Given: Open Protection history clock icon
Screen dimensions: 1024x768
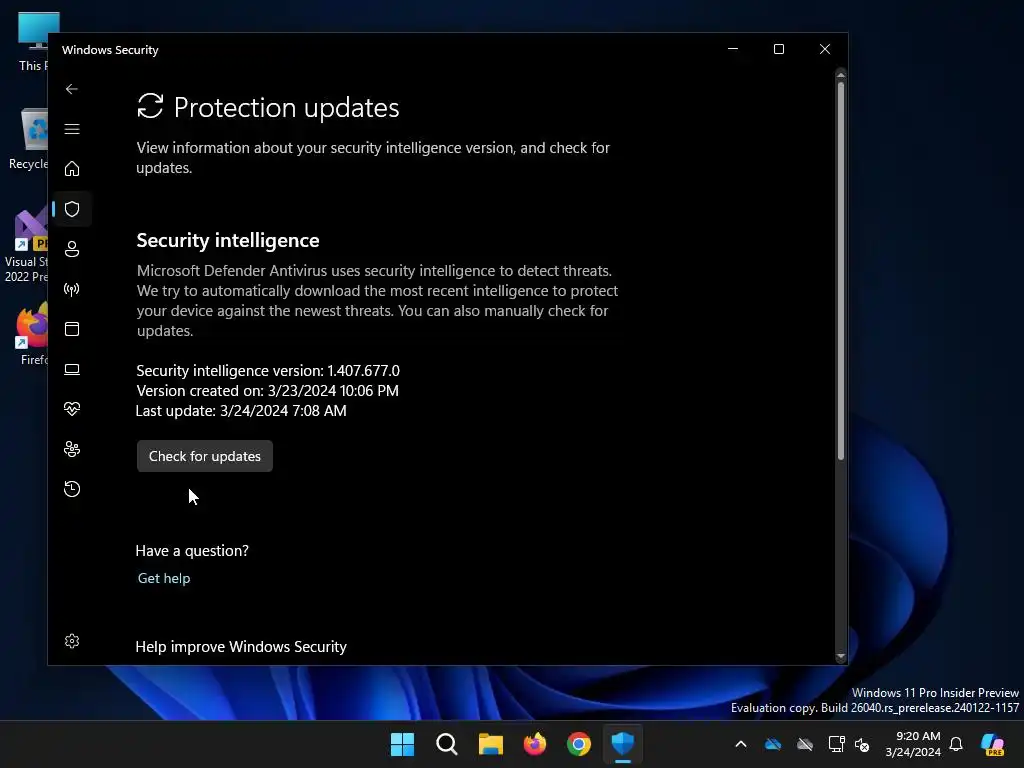Looking at the screenshot, I should (x=72, y=489).
